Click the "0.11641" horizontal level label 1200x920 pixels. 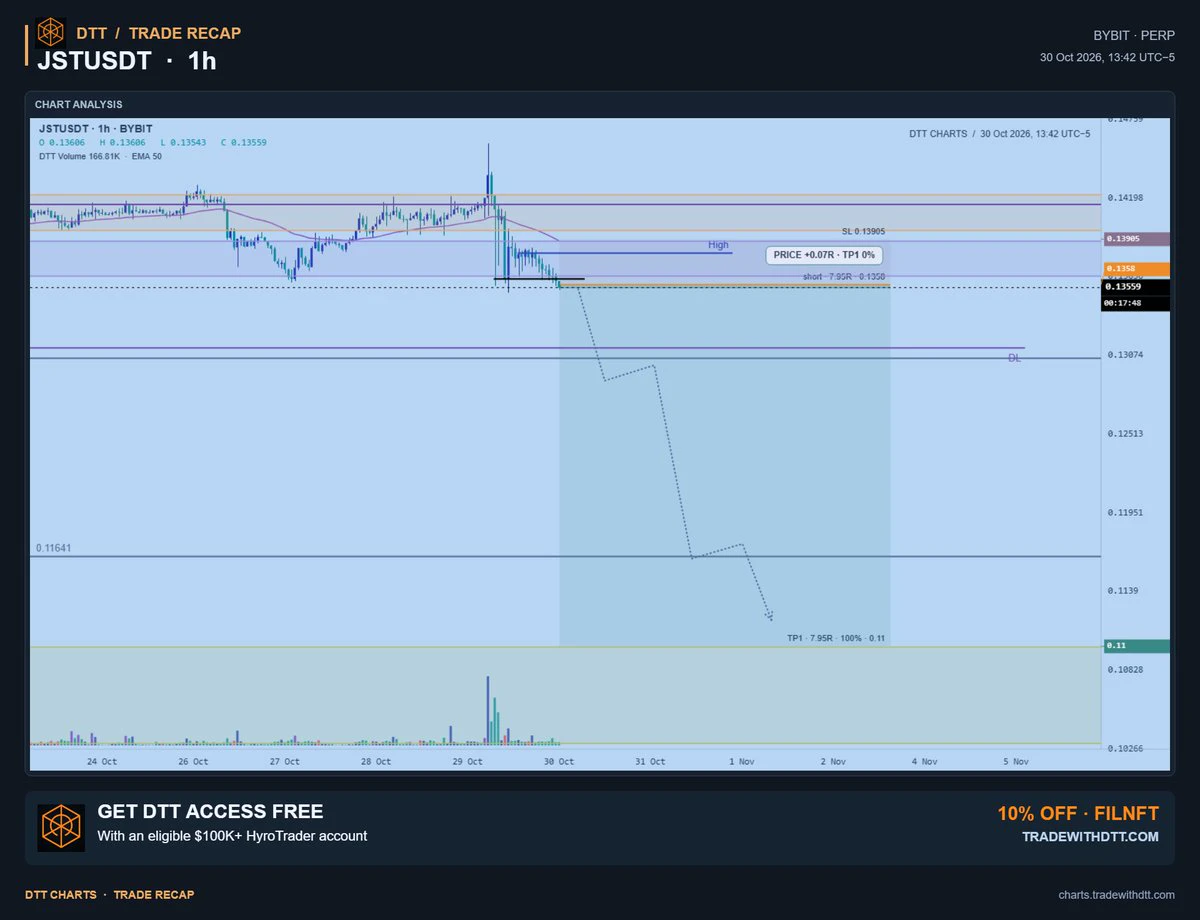click(53, 548)
